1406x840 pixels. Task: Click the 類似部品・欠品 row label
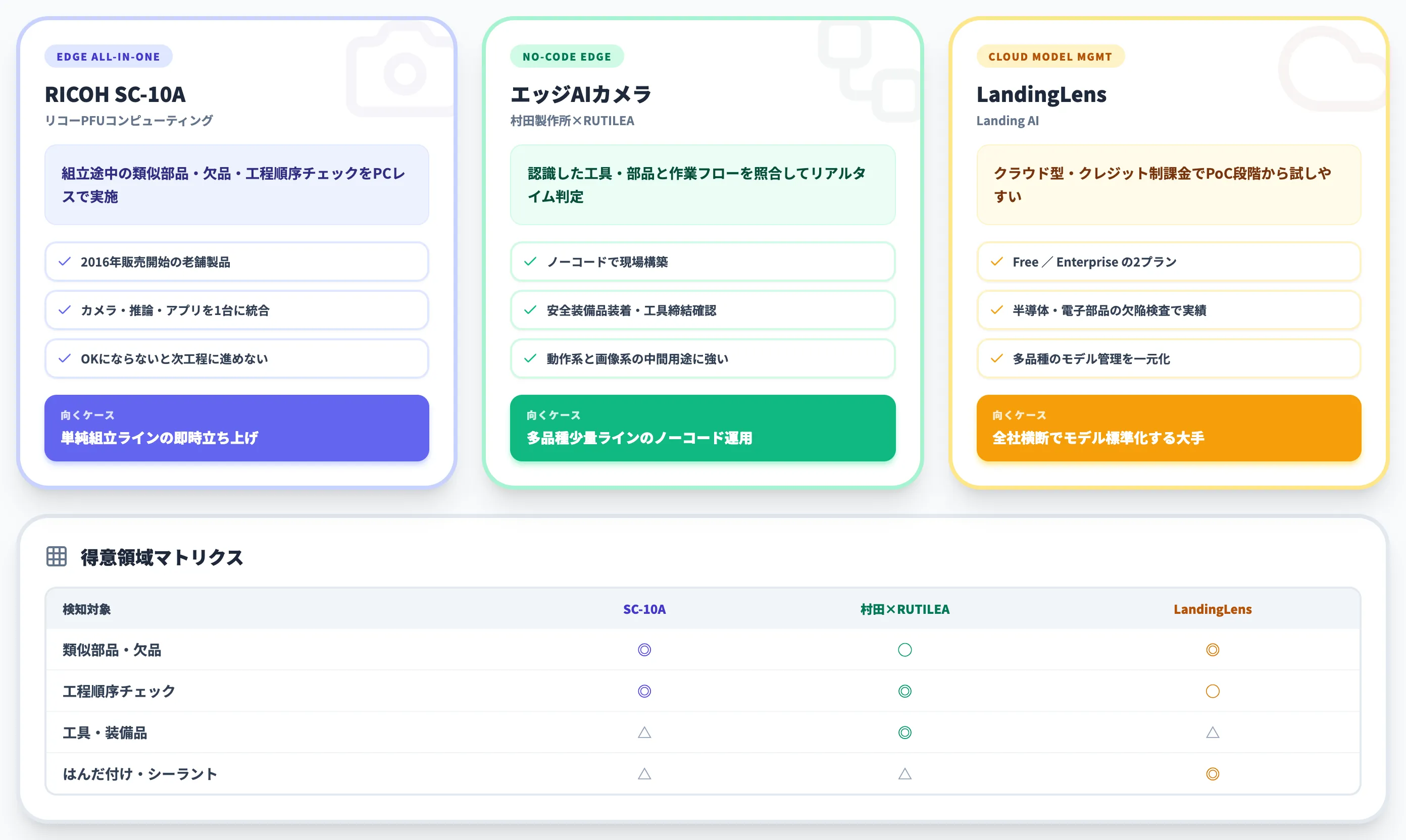[x=112, y=650]
